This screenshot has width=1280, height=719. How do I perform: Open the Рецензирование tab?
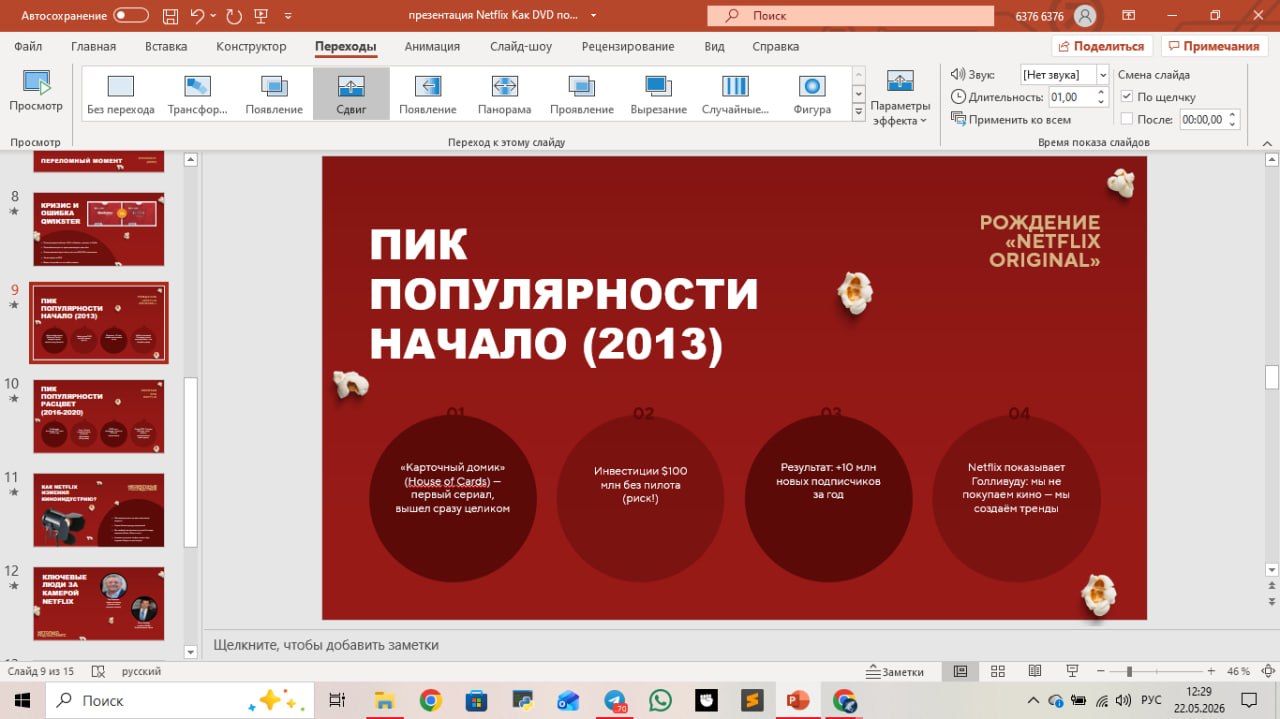(x=628, y=46)
